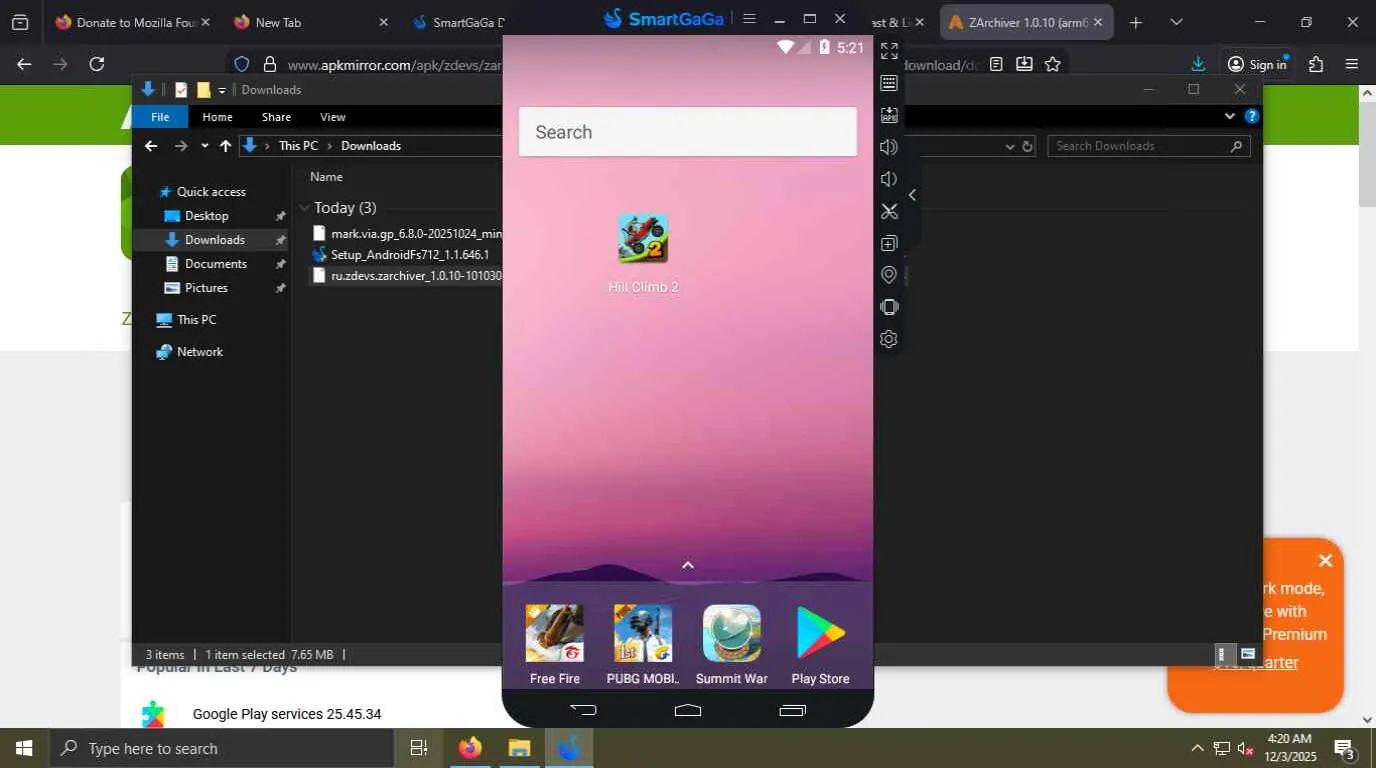Open Share tab in Explorer ribbon
Viewport: 1376px width, 768px height.
click(276, 117)
